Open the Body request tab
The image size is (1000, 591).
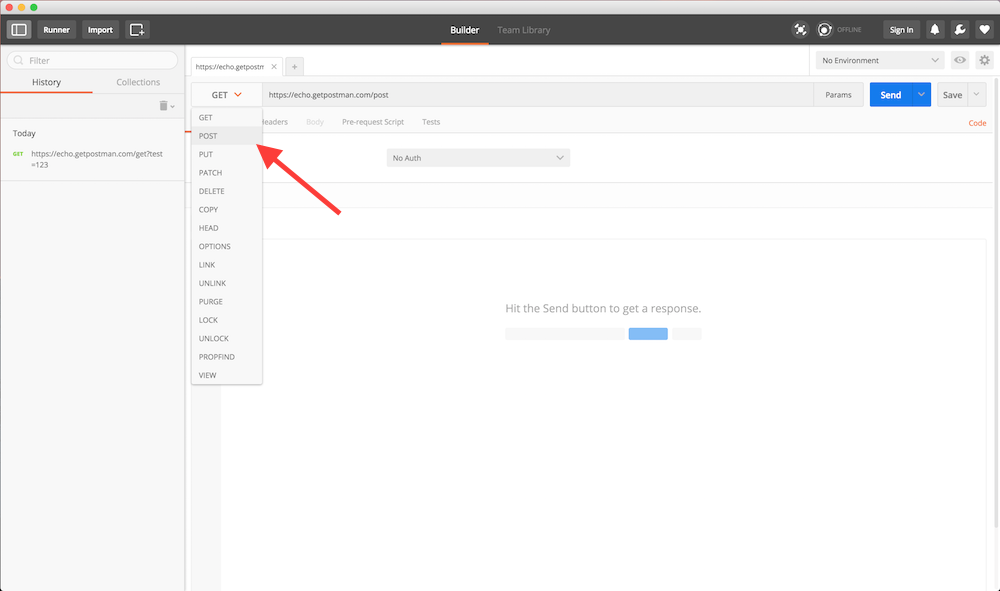coord(314,122)
